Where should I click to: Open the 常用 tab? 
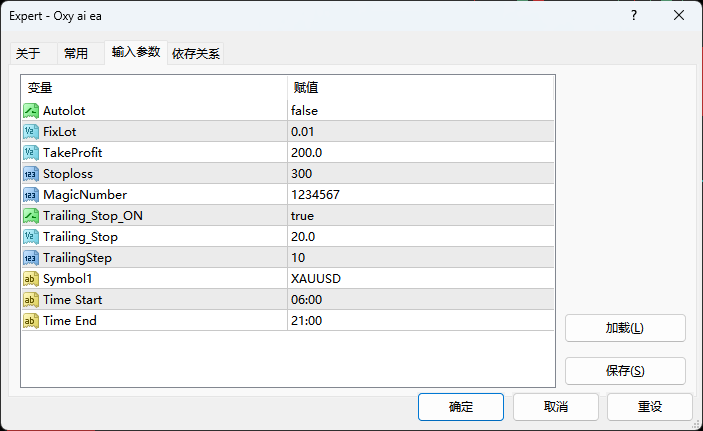pyautogui.click(x=76, y=54)
